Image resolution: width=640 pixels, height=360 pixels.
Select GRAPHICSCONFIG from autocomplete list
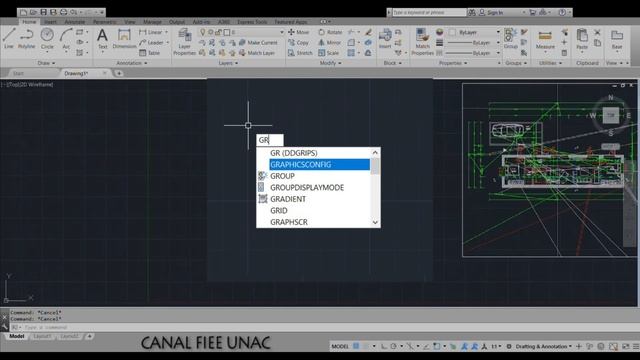pyautogui.click(x=320, y=164)
